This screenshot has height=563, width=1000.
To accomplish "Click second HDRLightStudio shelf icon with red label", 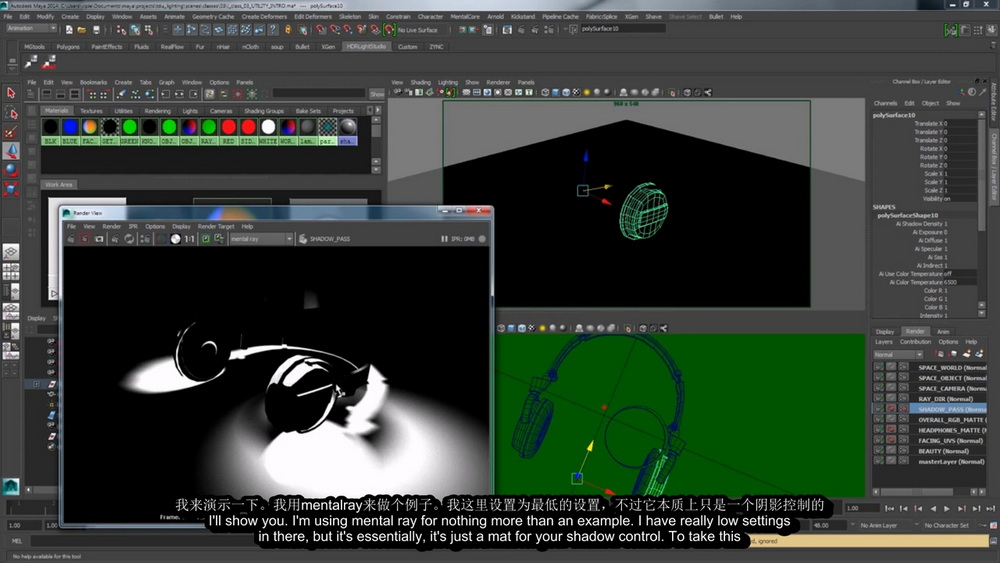I will click(x=49, y=62).
